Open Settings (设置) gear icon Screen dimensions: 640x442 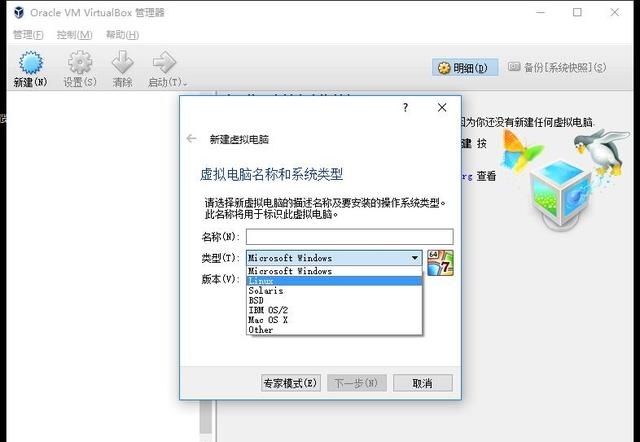click(x=80, y=62)
